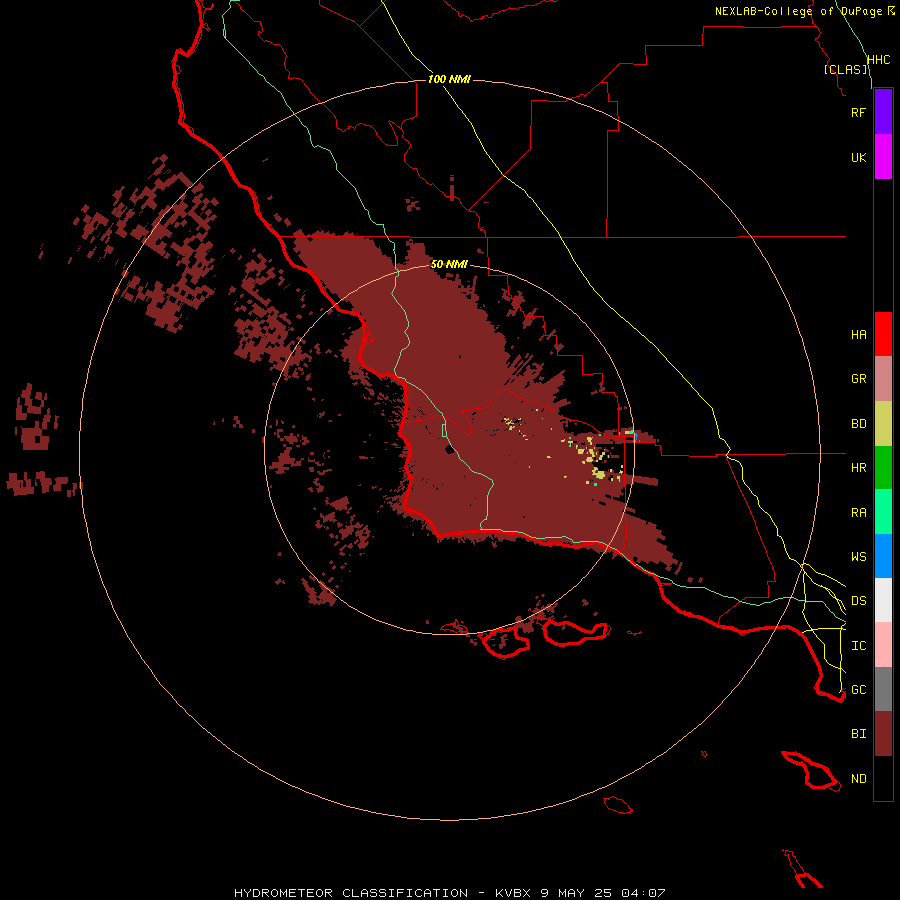Click the ND legend label
This screenshot has height=900, width=900.
click(858, 779)
